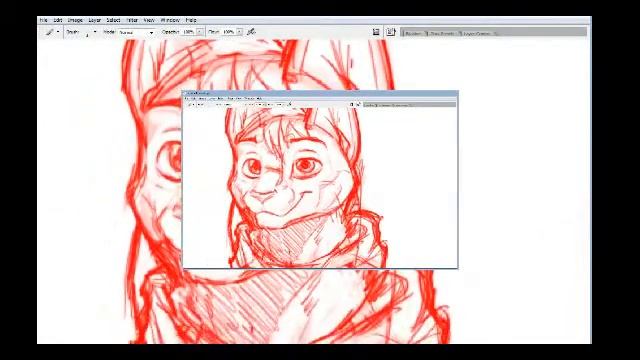Click the inner nested window title bar
640x360 pixels.
pyautogui.click(x=320, y=93)
